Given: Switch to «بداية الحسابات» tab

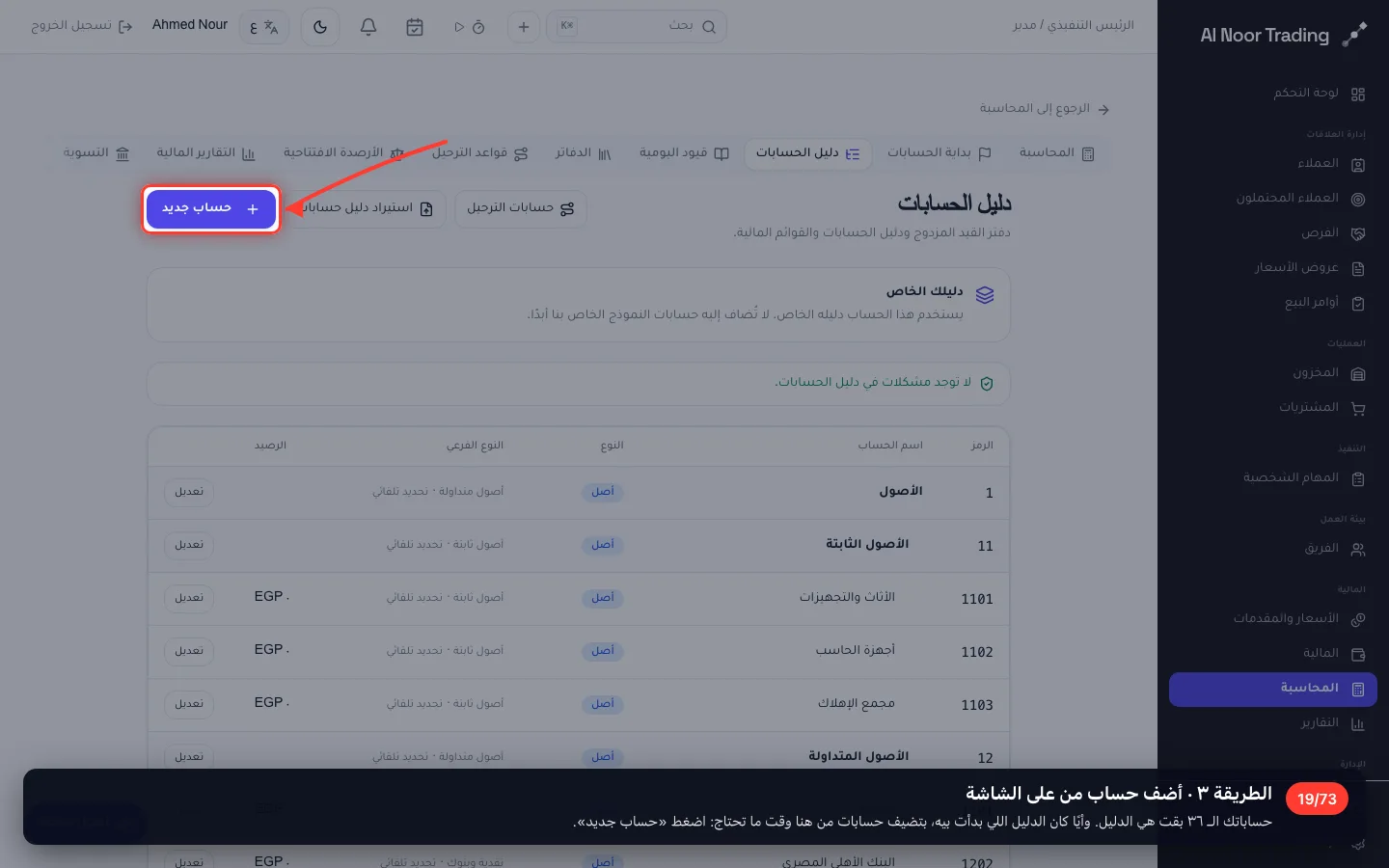Looking at the screenshot, I should 939,153.
